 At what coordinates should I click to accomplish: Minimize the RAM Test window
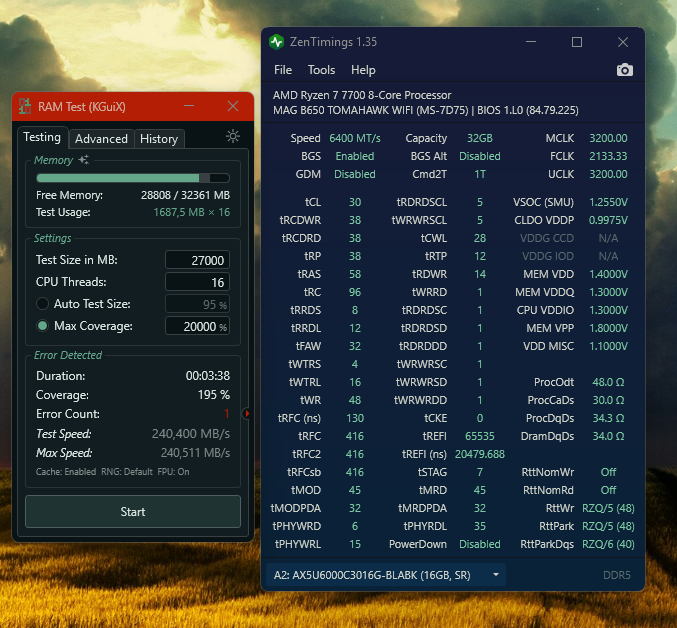(x=189, y=106)
